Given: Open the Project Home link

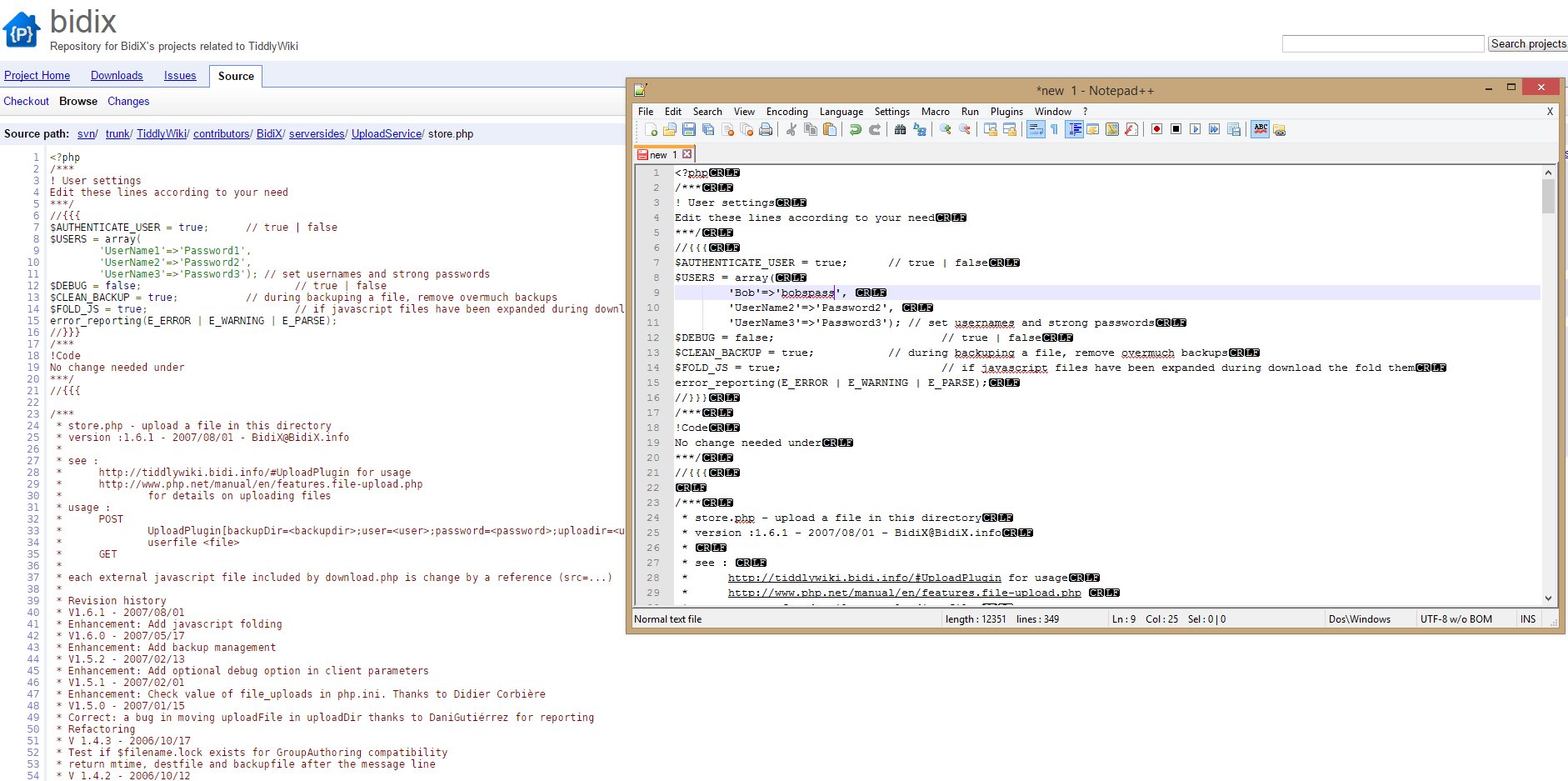Looking at the screenshot, I should tap(37, 75).
